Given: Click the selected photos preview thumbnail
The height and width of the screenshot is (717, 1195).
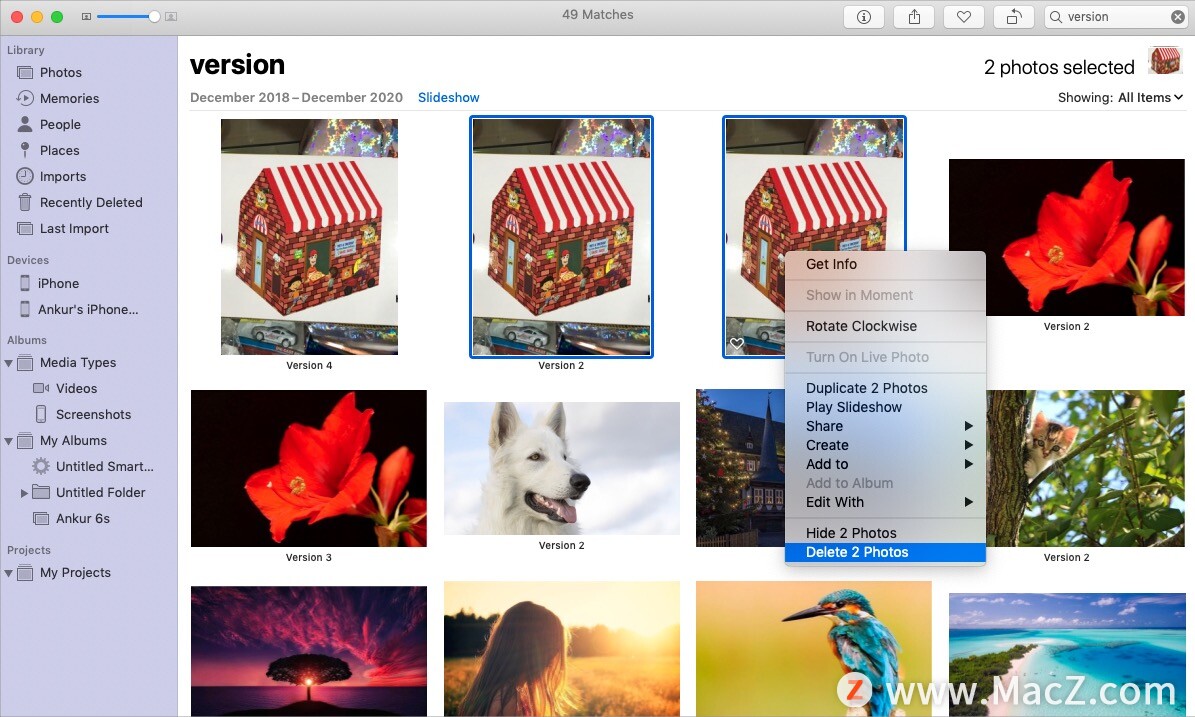Looking at the screenshot, I should pos(1165,60).
